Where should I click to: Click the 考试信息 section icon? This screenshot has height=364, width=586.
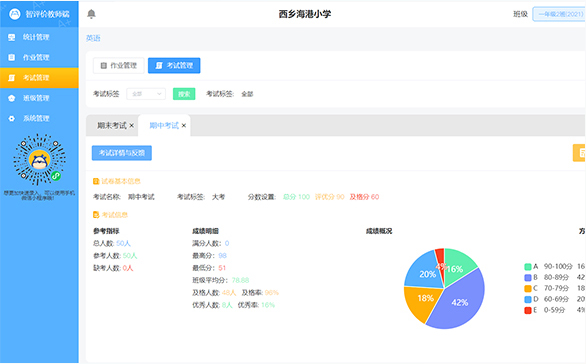[x=96, y=215]
